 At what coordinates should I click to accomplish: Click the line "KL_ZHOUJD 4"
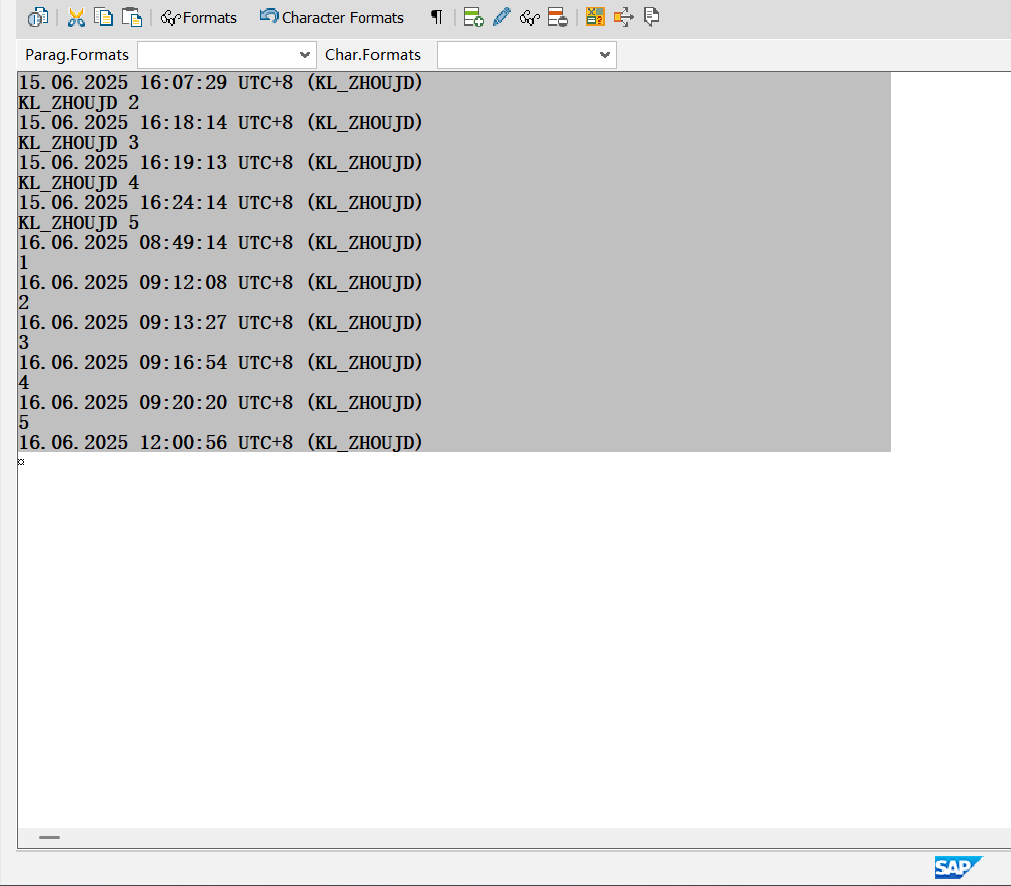[x=79, y=182]
